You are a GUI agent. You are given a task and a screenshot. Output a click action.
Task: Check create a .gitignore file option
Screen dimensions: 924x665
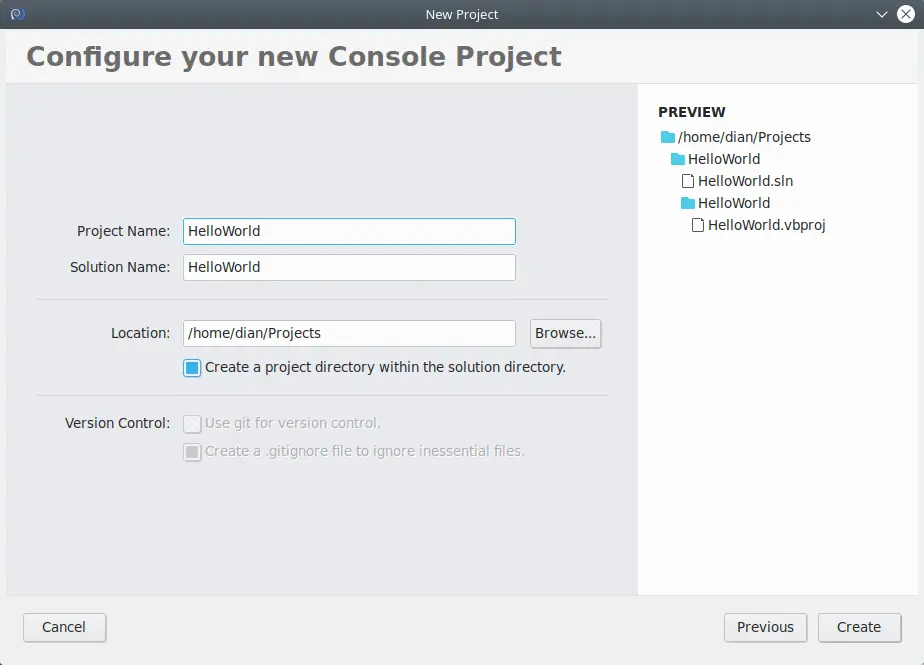pos(192,451)
